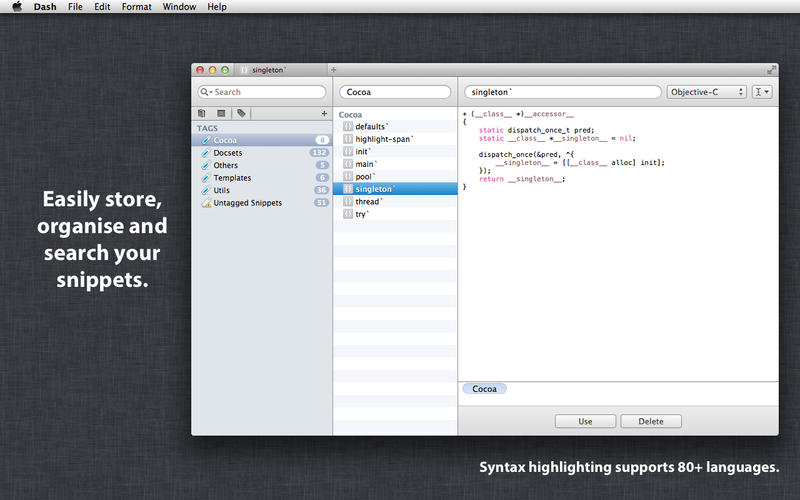Select the thread` snippet
The height and width of the screenshot is (500, 800).
tap(395, 202)
